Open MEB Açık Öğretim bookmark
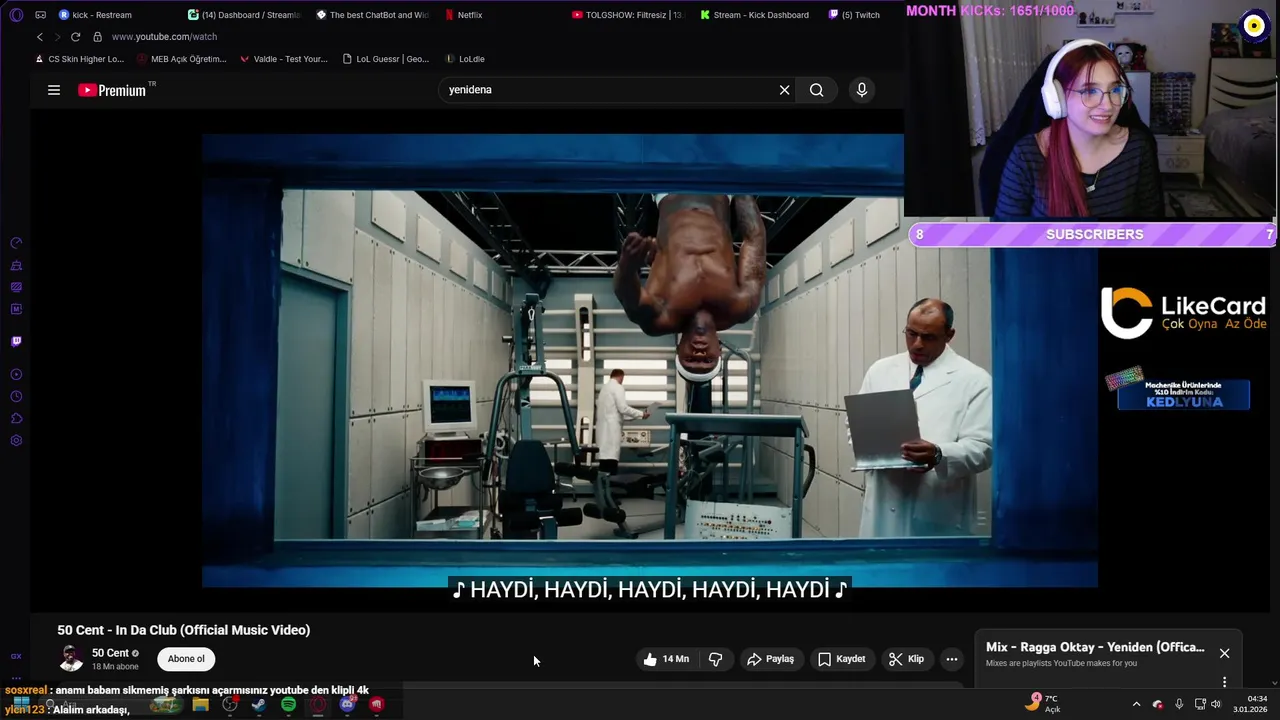 click(182, 59)
